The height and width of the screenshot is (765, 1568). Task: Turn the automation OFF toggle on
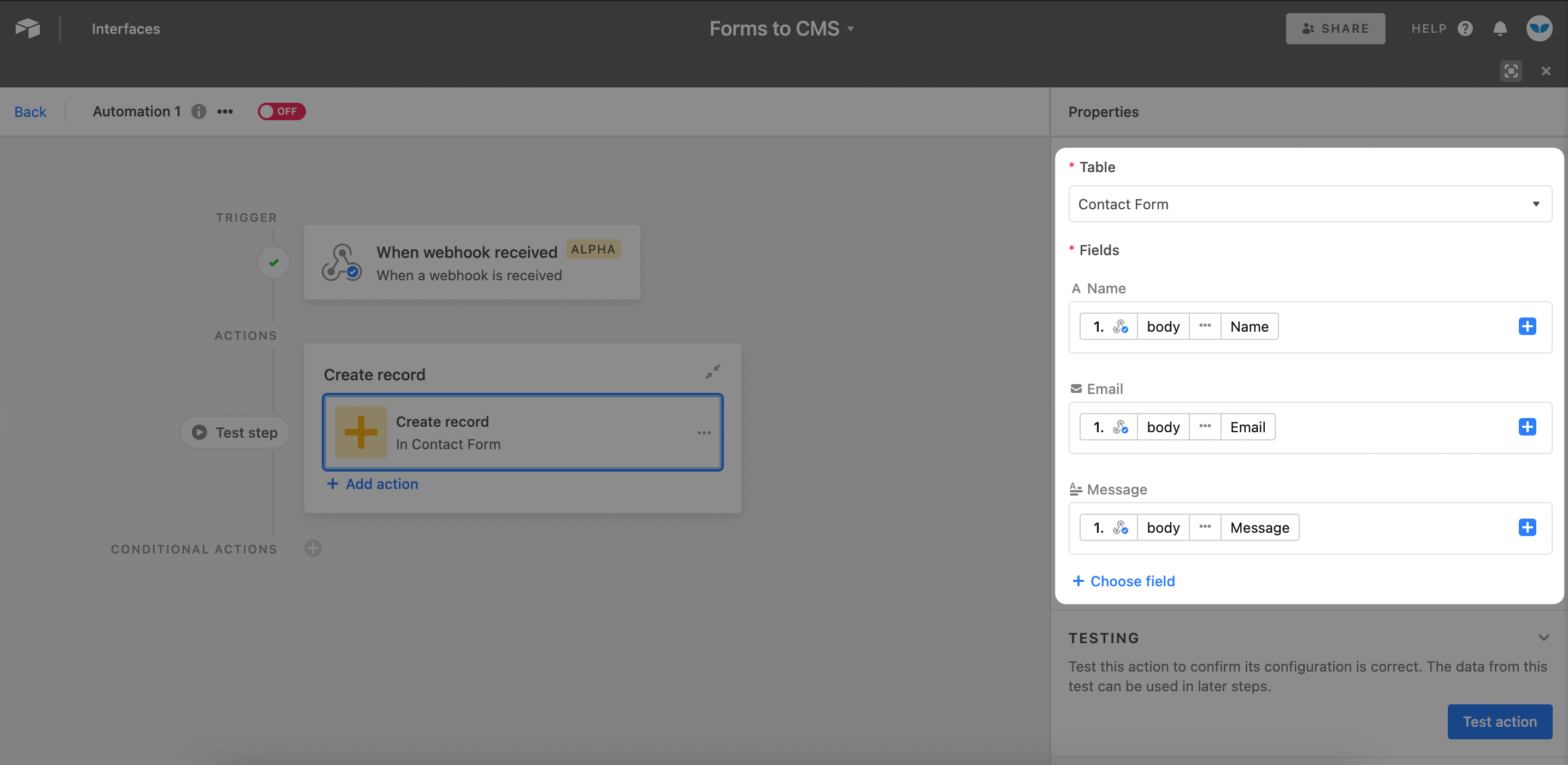coord(281,111)
